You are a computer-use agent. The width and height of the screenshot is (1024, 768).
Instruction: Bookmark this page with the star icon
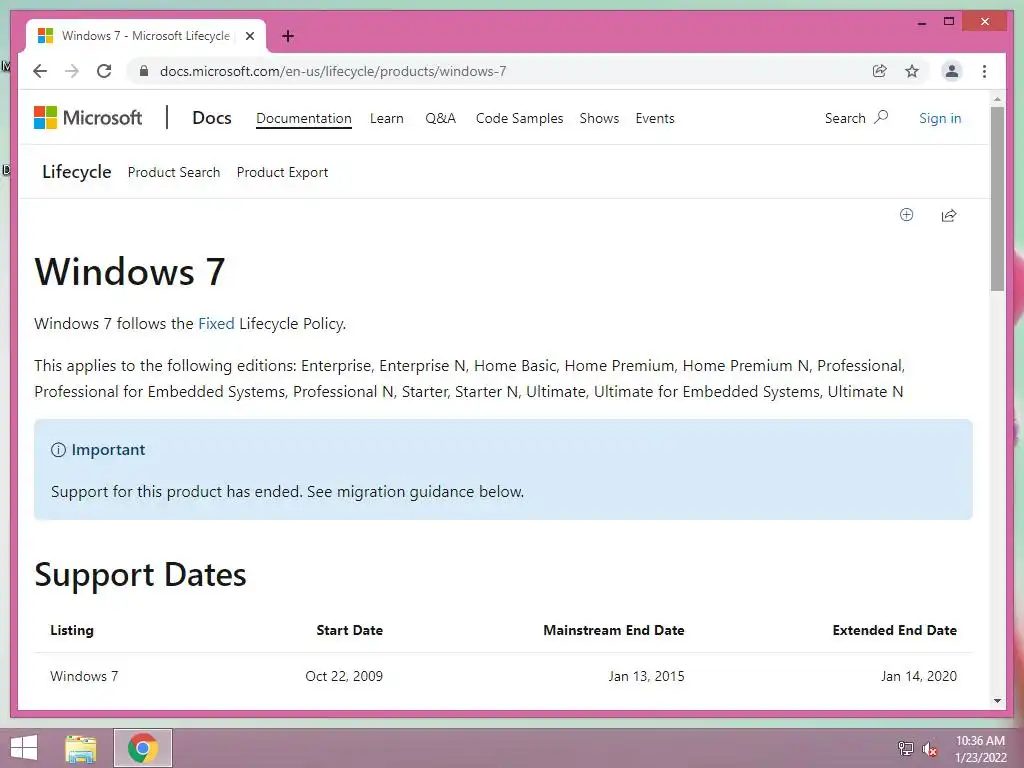point(912,71)
